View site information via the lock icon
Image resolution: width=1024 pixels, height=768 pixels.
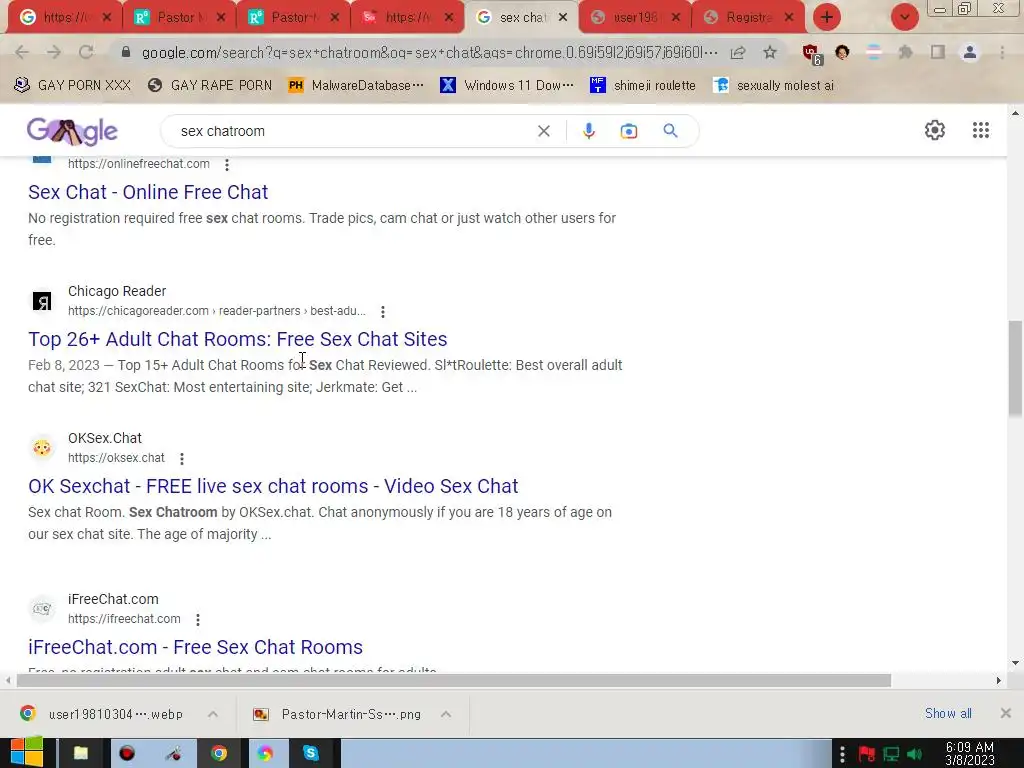[126, 52]
